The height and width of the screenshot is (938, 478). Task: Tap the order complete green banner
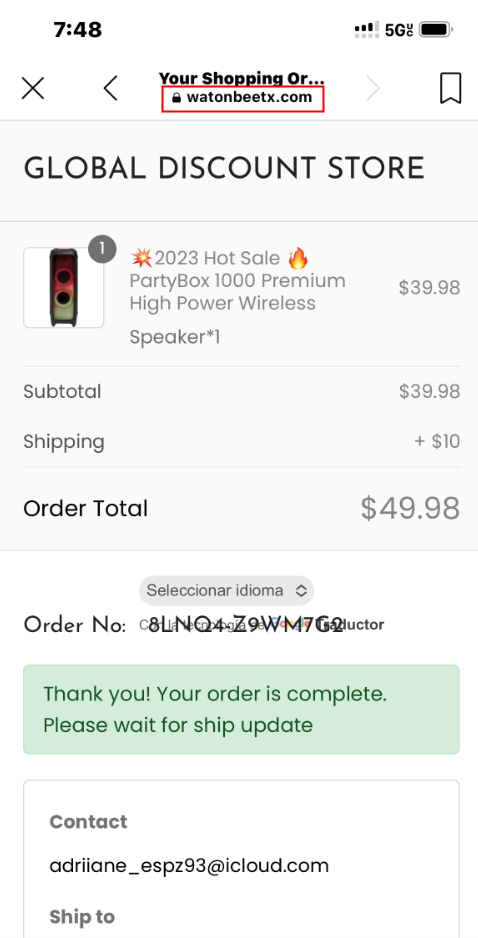pos(241,709)
